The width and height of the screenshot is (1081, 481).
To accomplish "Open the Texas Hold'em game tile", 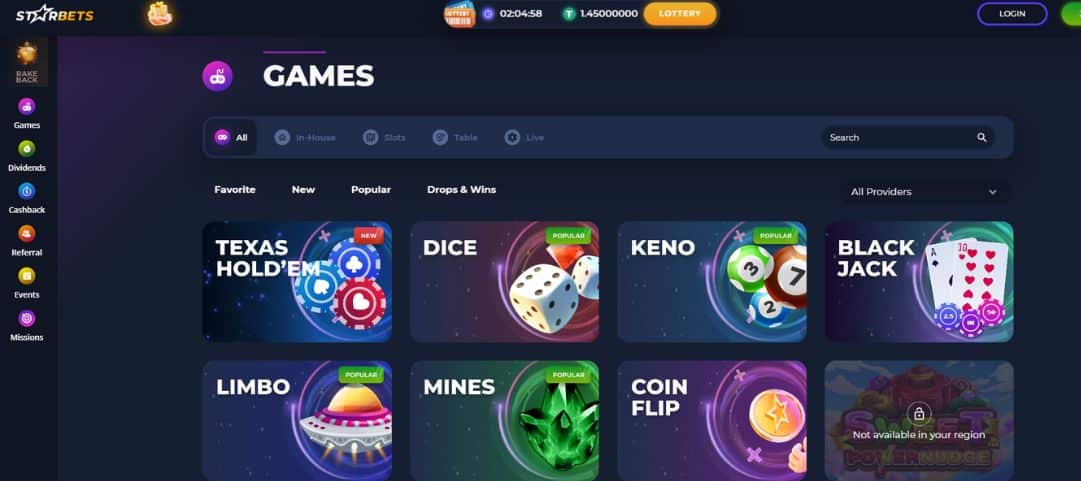I will coord(297,282).
